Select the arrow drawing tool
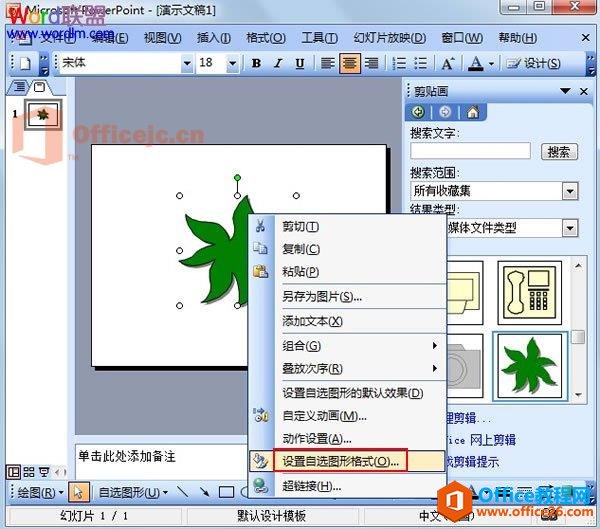Image resolution: width=600 pixels, height=529 pixels. pyautogui.click(x=206, y=492)
